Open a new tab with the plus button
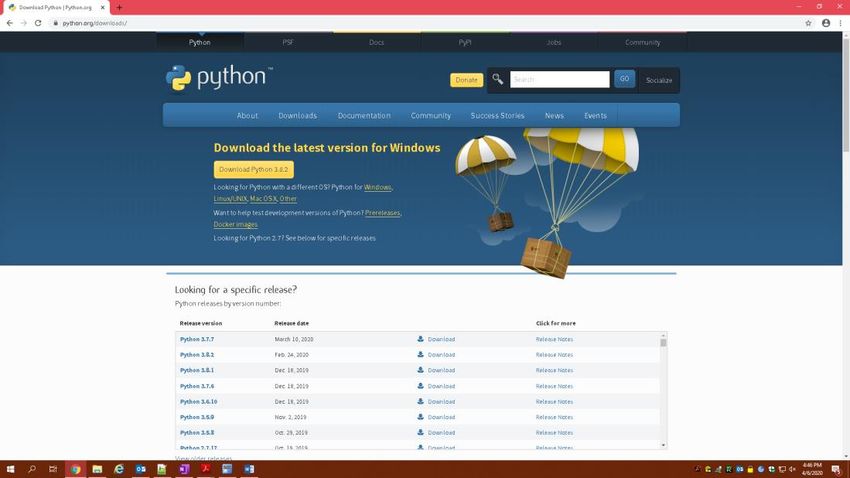Viewport: 850px width, 478px height. click(x=119, y=8)
